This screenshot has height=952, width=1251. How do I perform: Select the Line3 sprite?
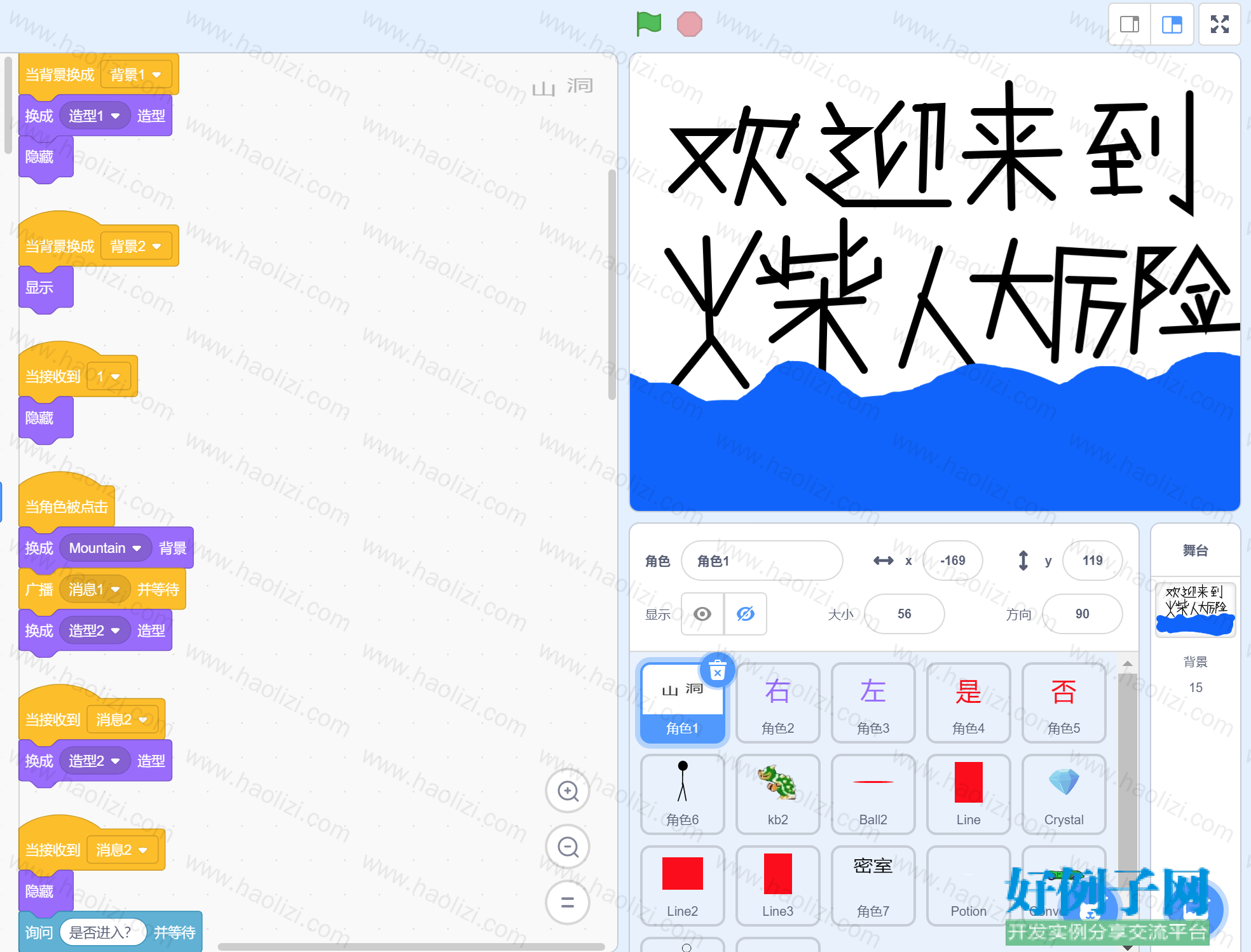pyautogui.click(x=777, y=886)
